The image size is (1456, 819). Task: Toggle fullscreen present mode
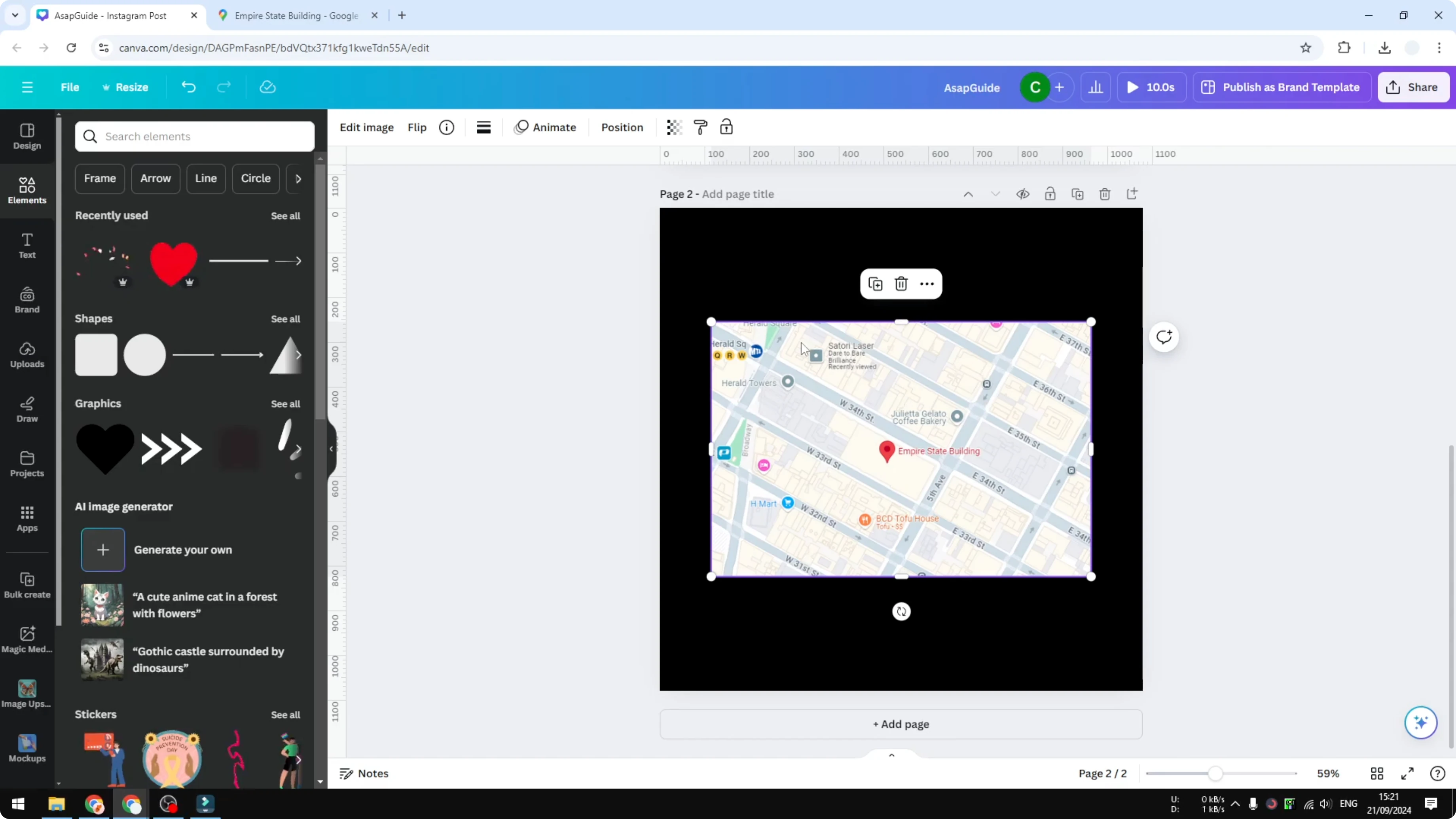pos(1407,773)
